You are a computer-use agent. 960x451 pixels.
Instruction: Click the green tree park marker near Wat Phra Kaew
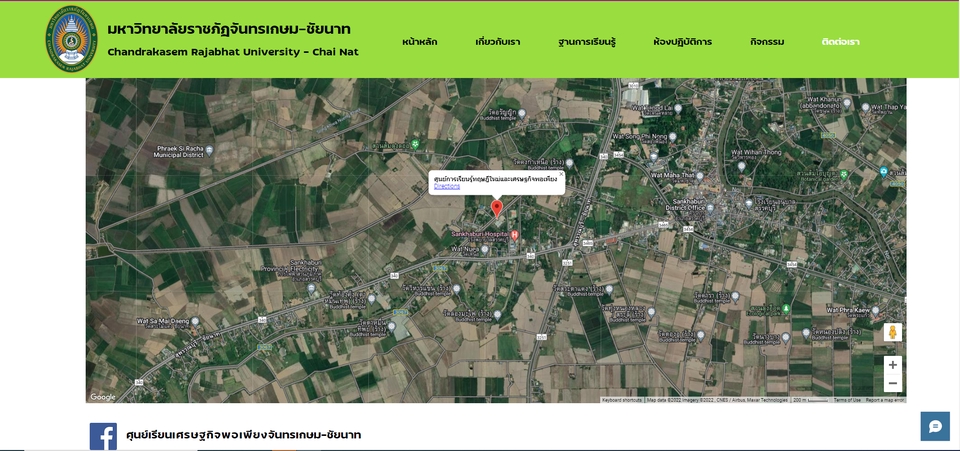tap(786, 308)
